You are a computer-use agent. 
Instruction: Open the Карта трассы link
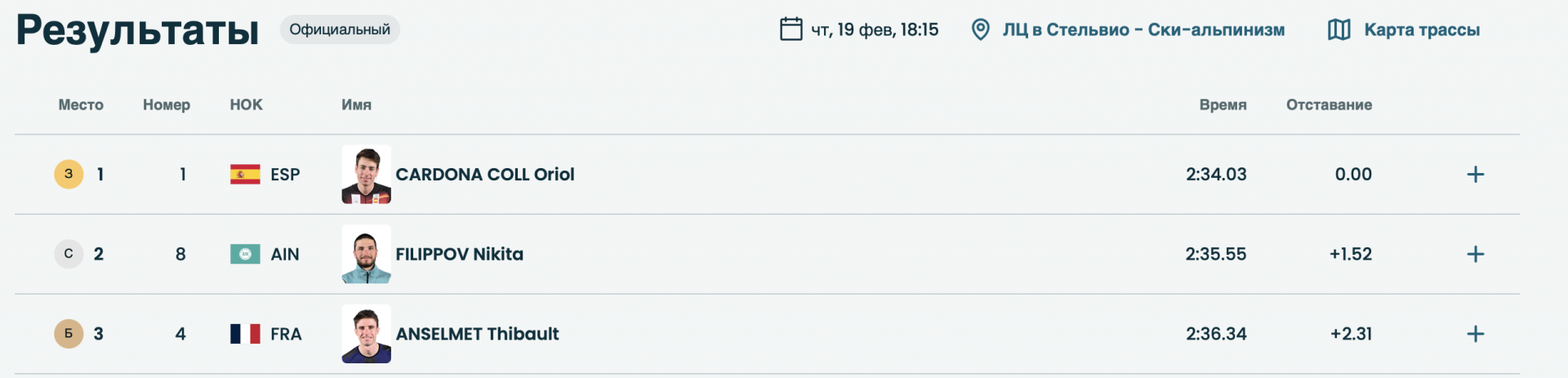[x=1422, y=30]
